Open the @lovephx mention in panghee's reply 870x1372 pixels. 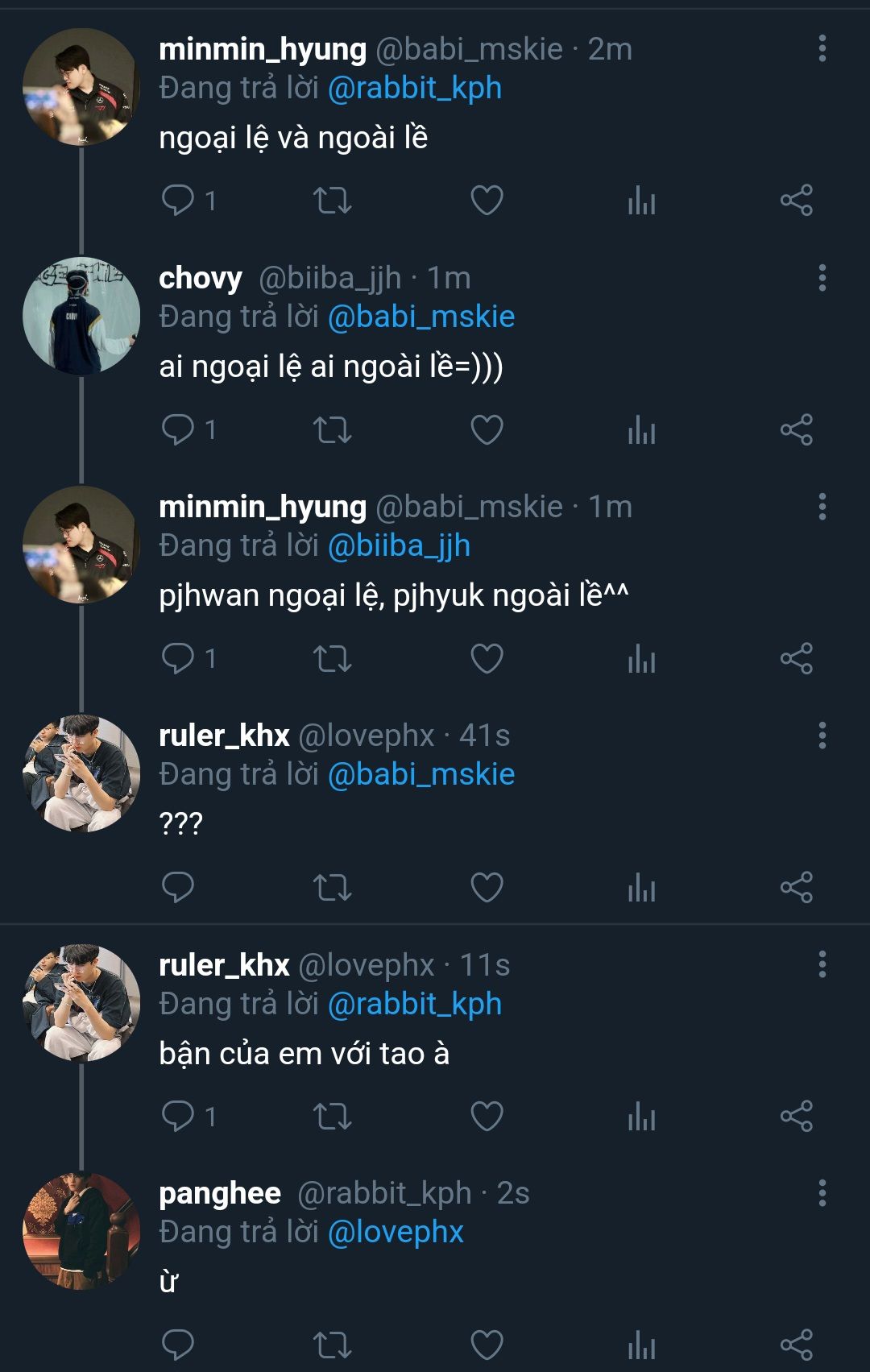396,1233
